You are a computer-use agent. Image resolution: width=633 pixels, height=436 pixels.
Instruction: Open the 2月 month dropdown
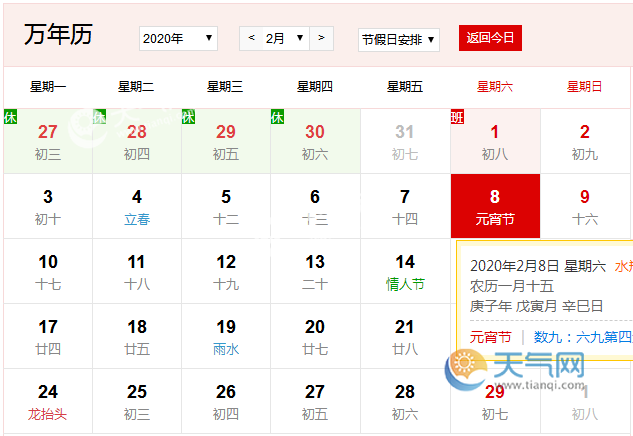[286, 38]
